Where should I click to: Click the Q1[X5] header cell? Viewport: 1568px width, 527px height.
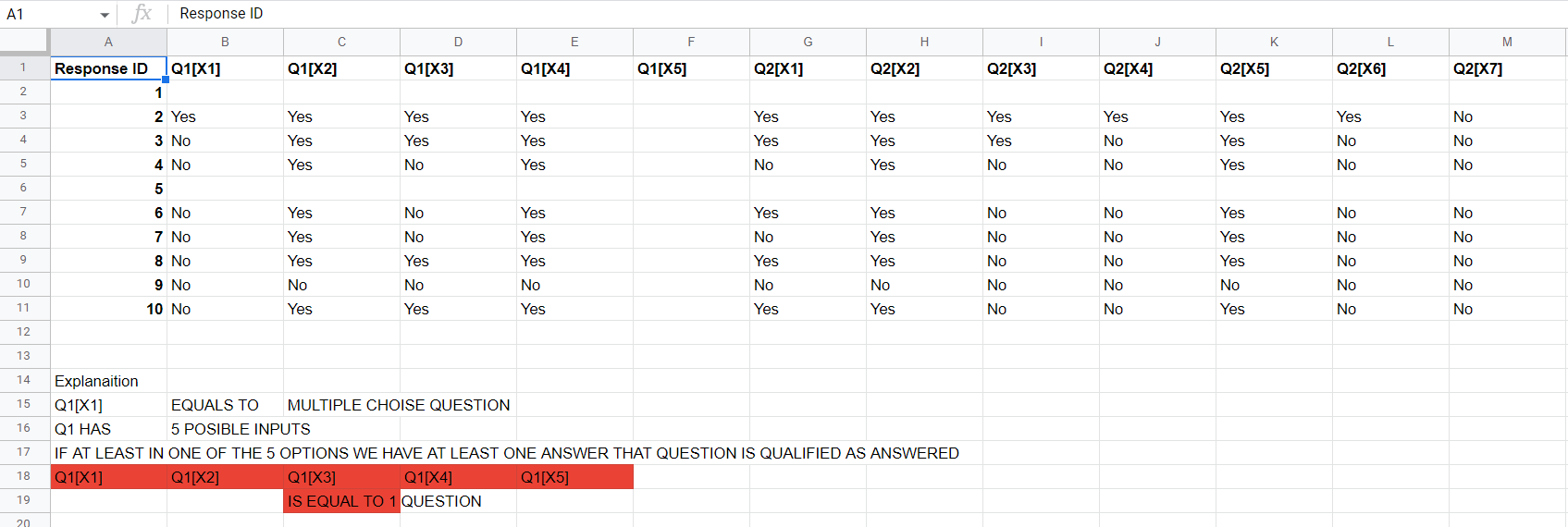coord(691,68)
